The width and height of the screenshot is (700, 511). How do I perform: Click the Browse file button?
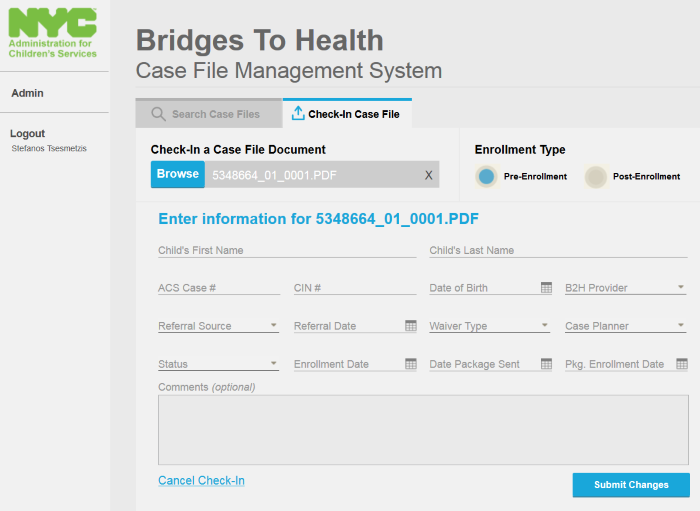[178, 174]
